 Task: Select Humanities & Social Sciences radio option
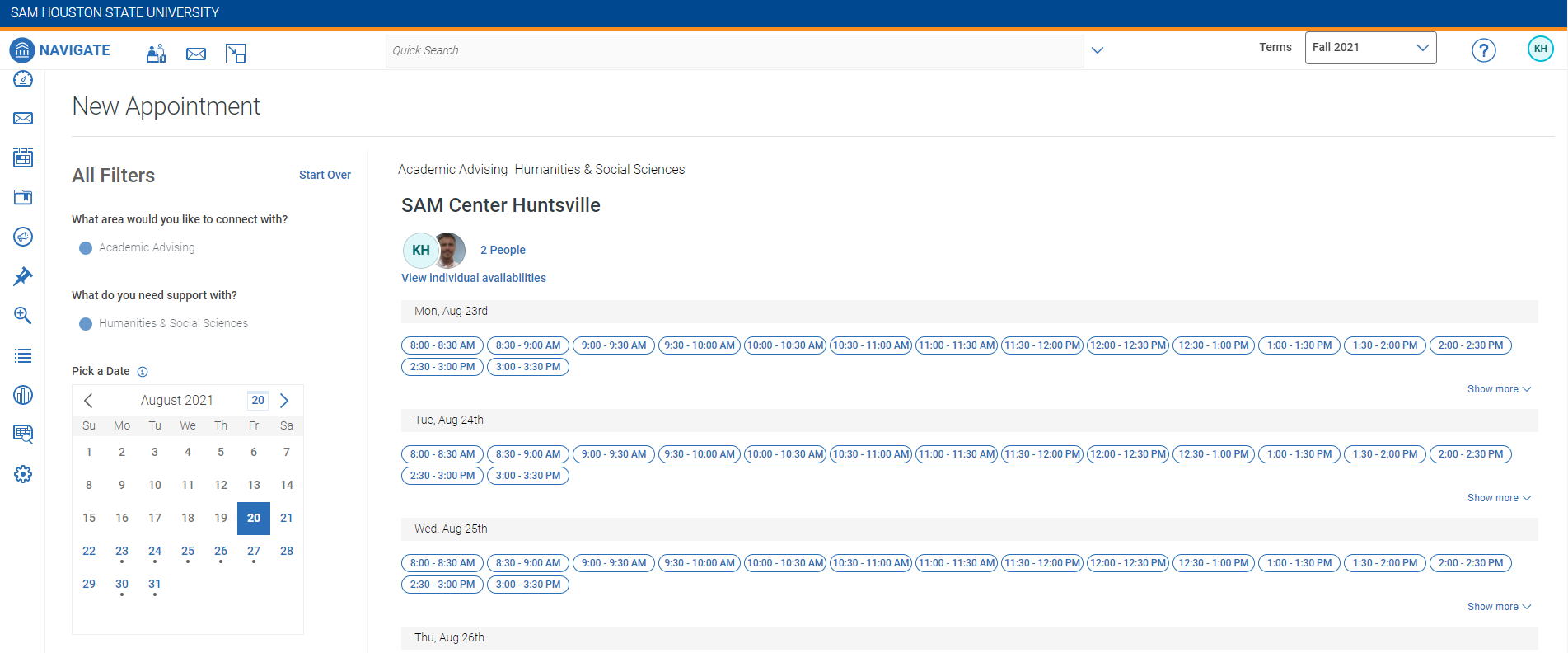click(86, 324)
